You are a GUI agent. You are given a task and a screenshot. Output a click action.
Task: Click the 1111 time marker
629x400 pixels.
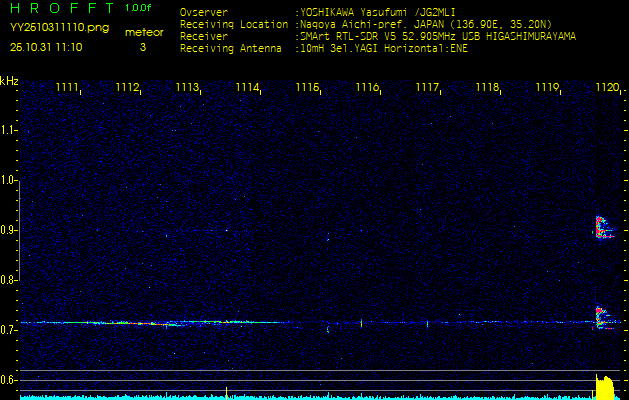click(68, 88)
